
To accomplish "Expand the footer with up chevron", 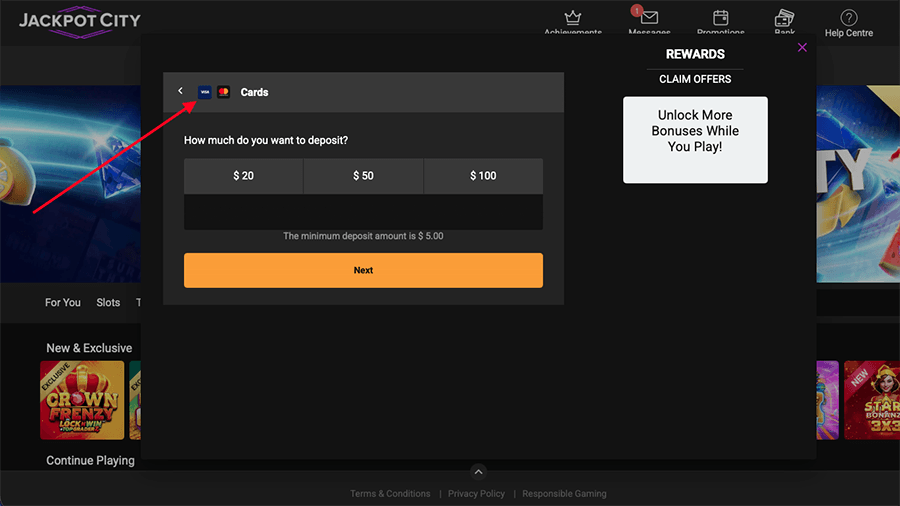I will coord(478,472).
